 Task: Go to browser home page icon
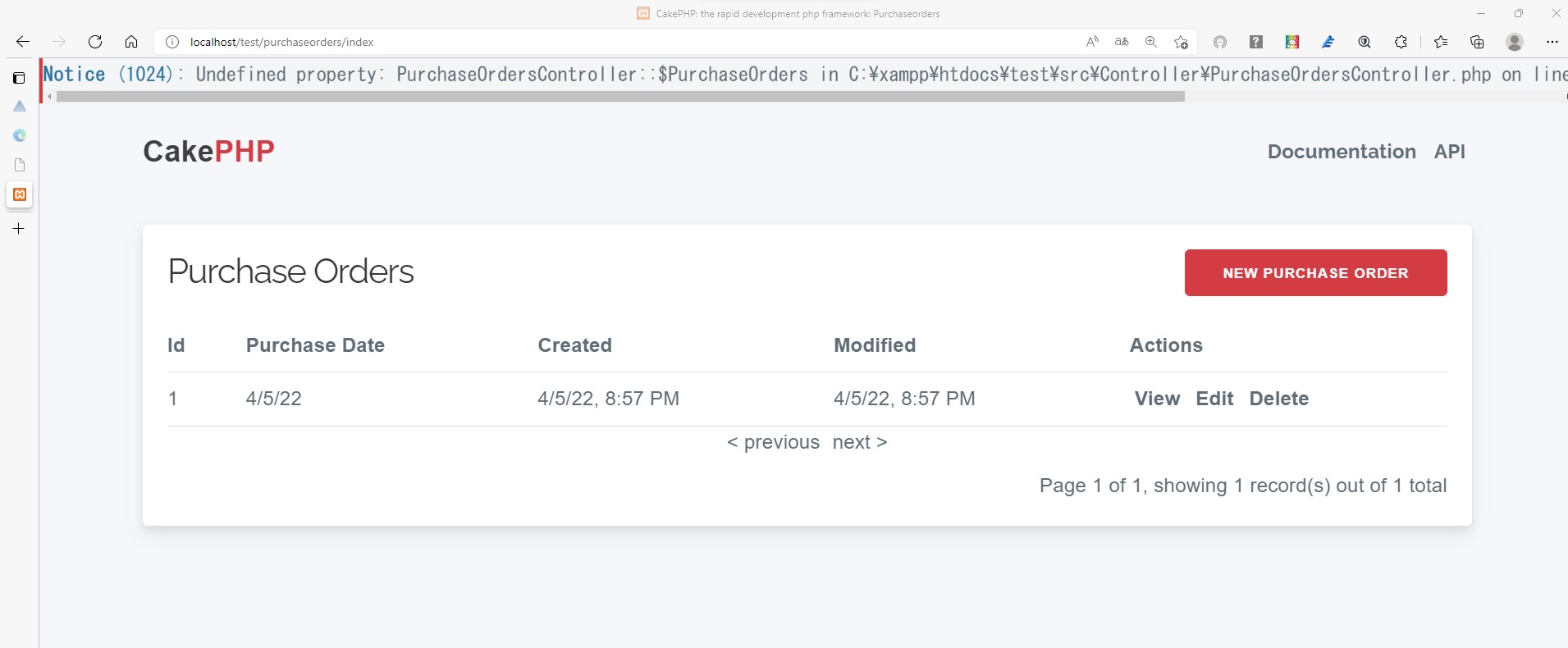coord(131,42)
